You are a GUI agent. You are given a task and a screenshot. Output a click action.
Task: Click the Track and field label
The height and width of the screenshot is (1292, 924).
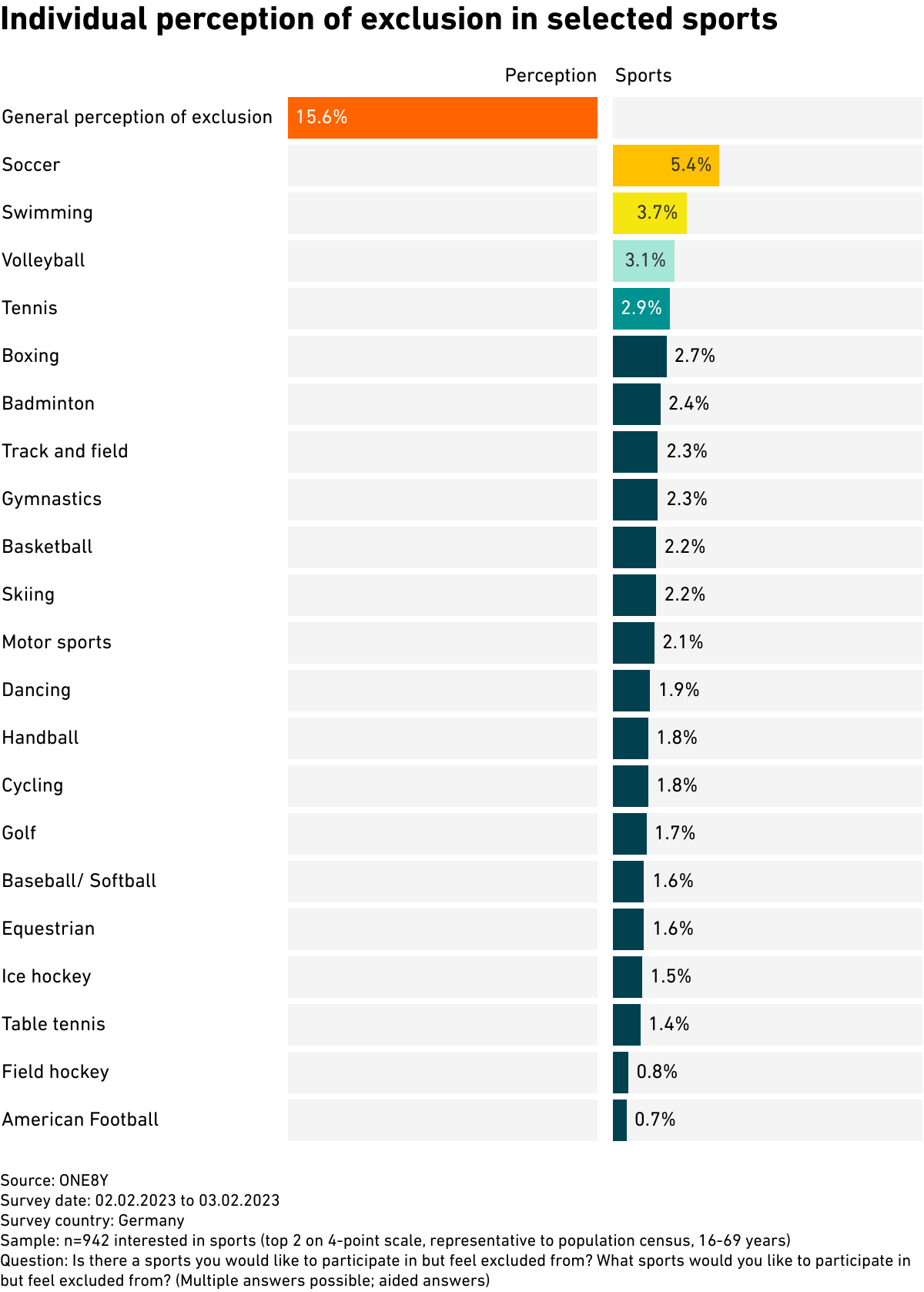[65, 451]
